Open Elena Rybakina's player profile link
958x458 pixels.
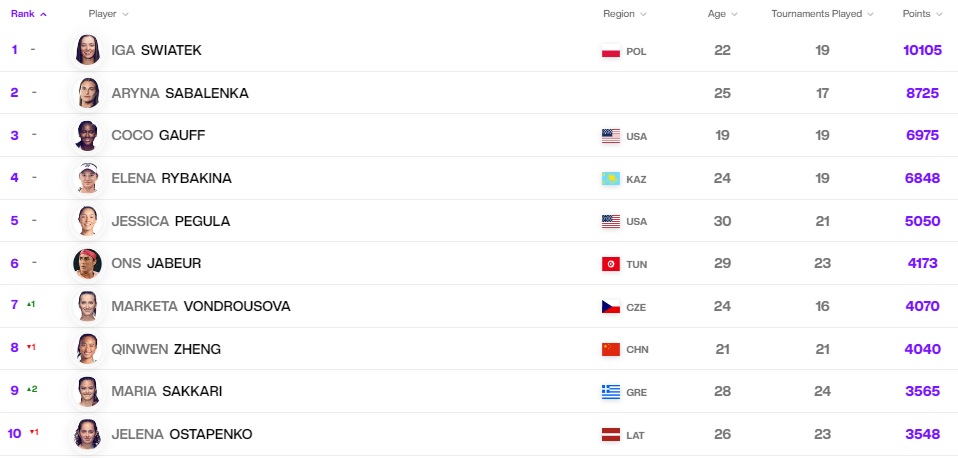(171, 178)
